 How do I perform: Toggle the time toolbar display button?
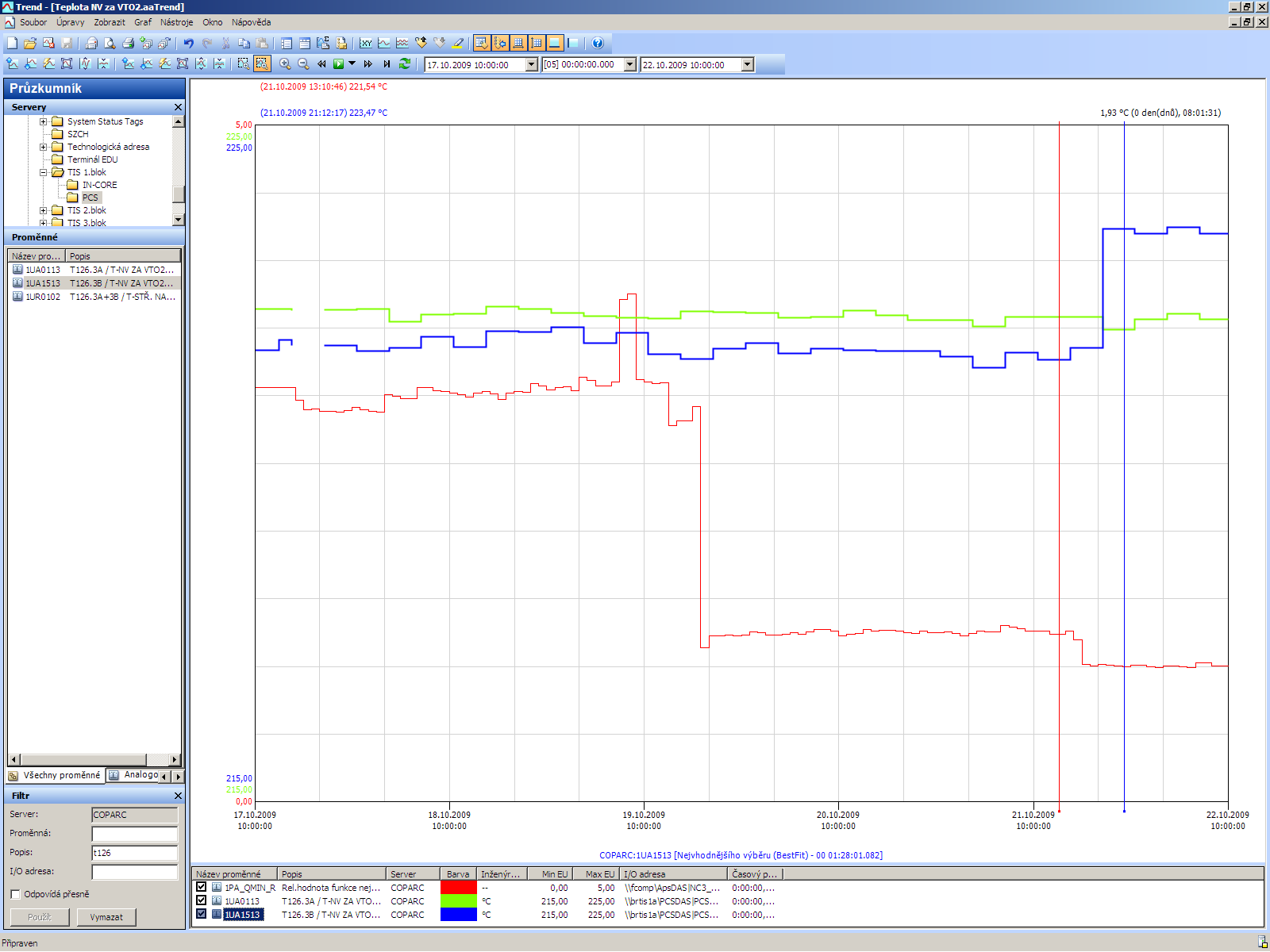tap(499, 43)
